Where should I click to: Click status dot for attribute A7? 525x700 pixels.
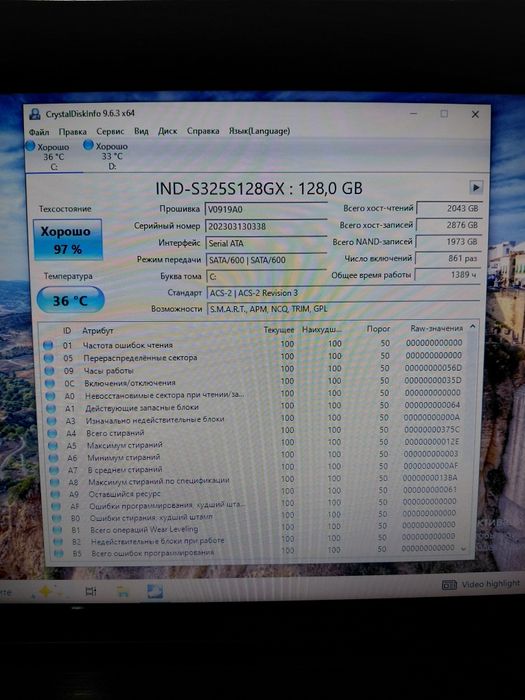[54, 470]
